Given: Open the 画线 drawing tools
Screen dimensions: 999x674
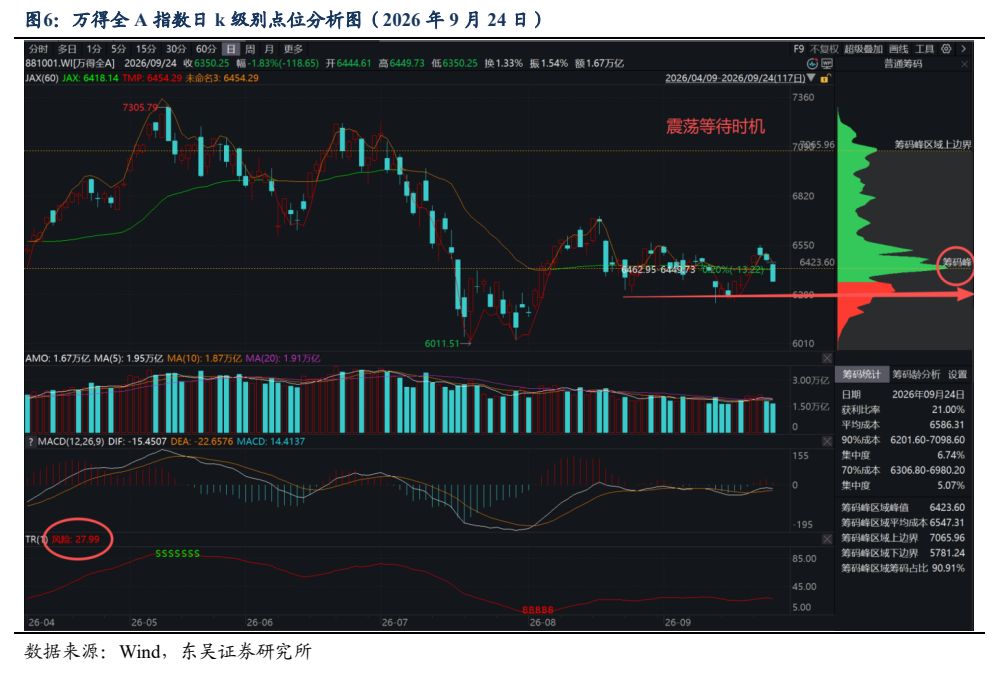Looking at the screenshot, I should (898, 49).
